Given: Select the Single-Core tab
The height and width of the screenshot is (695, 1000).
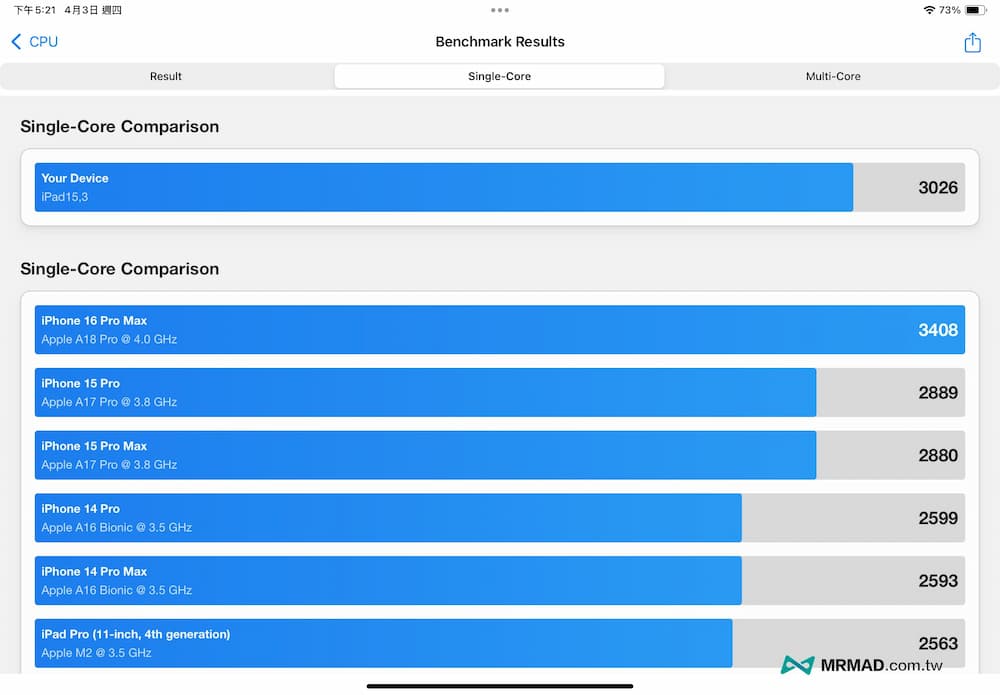Looking at the screenshot, I should (x=500, y=76).
